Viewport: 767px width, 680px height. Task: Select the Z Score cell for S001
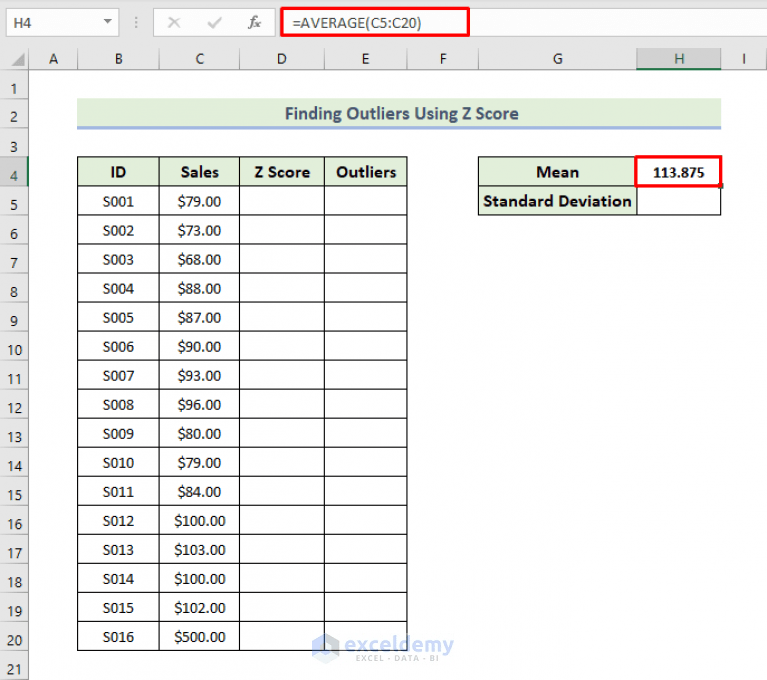click(x=282, y=201)
